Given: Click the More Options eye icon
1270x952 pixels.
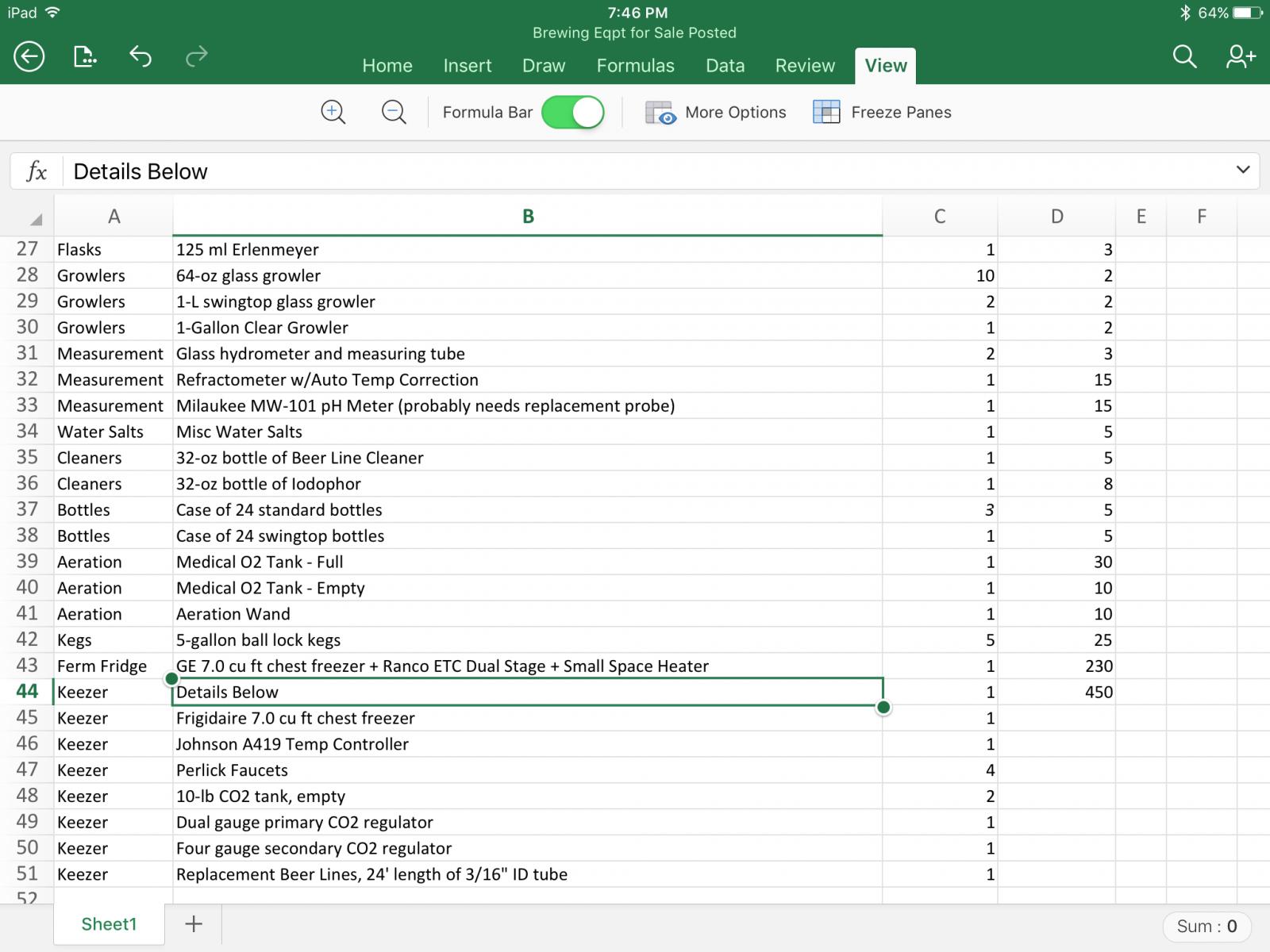Looking at the screenshot, I should coord(660,113).
